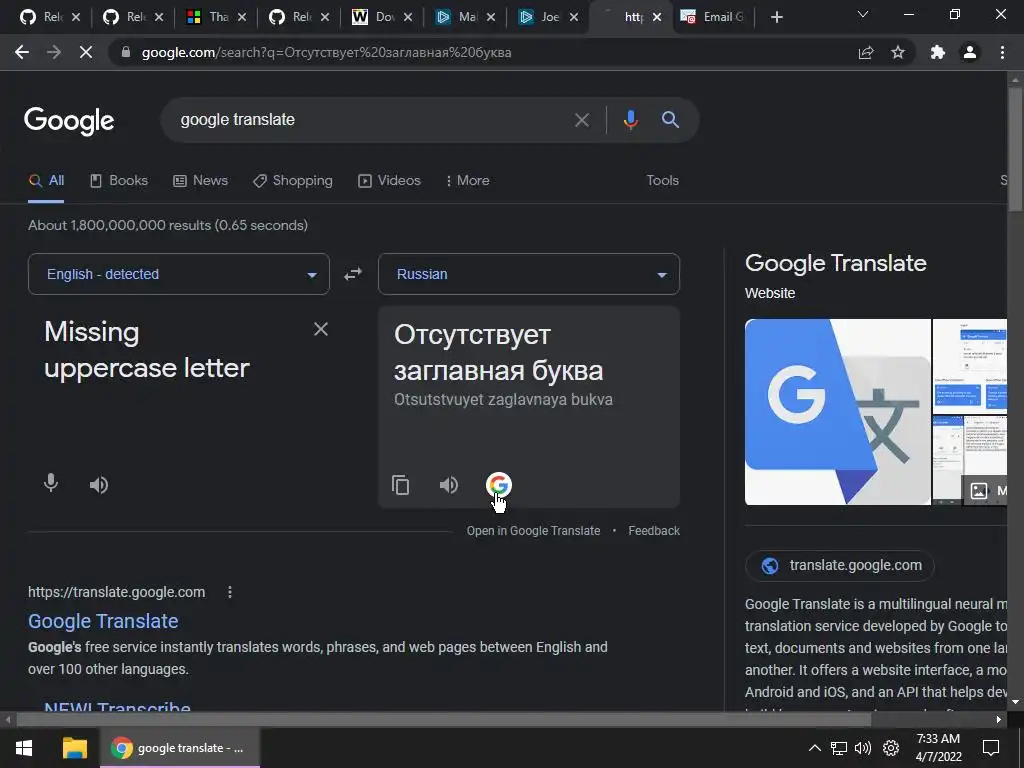
Task: Open the Chrome extensions menu
Action: pyautogui.click(x=938, y=52)
